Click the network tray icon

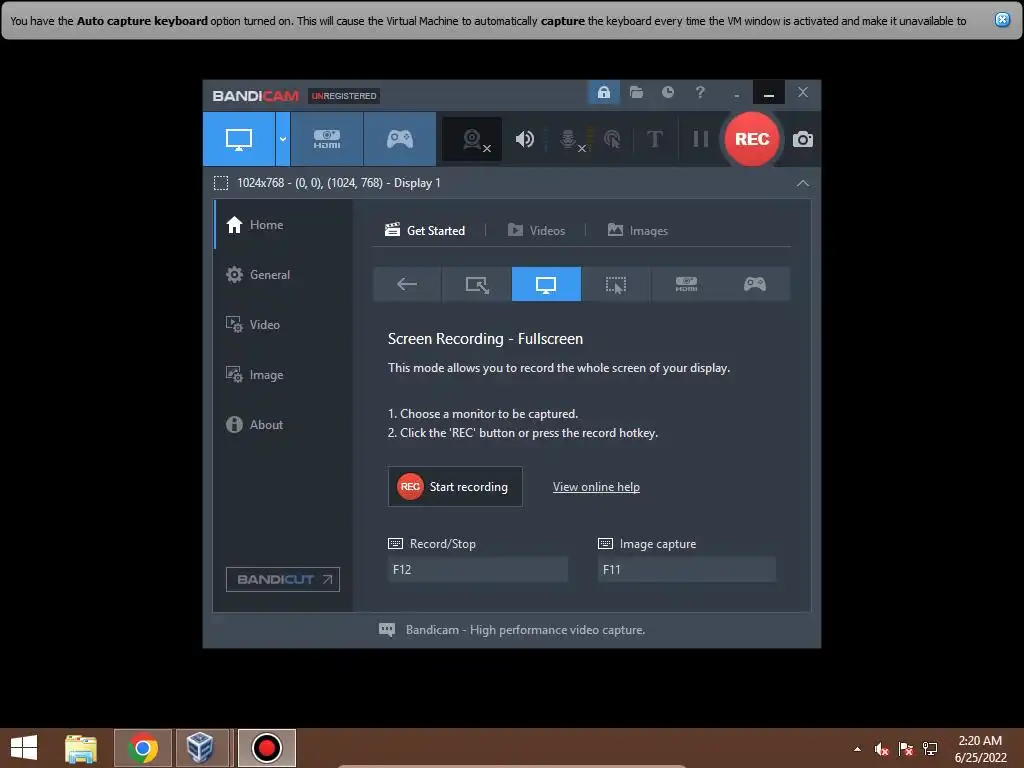(930, 749)
